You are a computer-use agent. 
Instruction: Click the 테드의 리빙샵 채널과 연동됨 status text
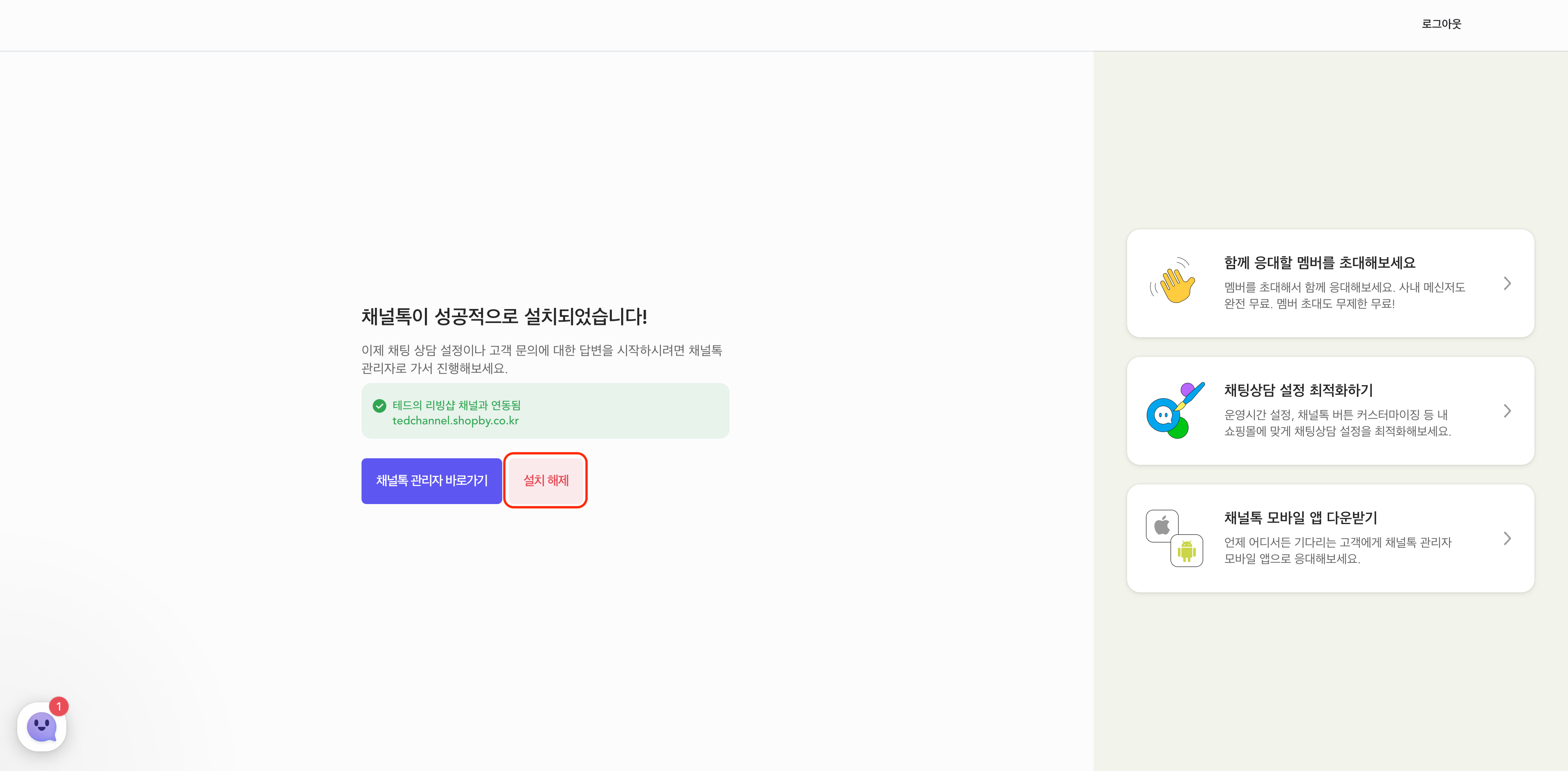pos(456,405)
